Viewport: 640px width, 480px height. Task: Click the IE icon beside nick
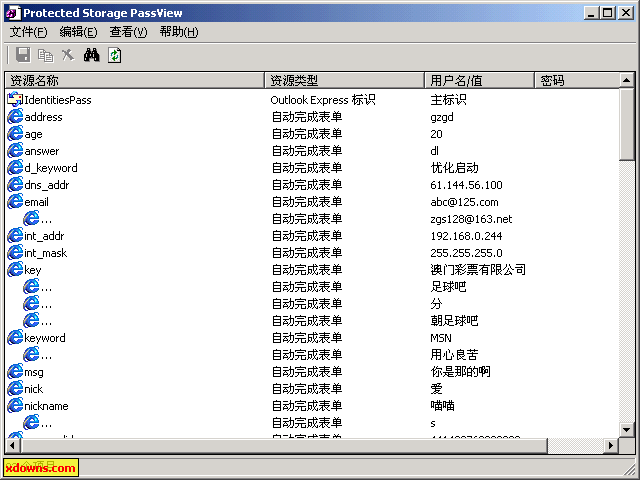15,389
